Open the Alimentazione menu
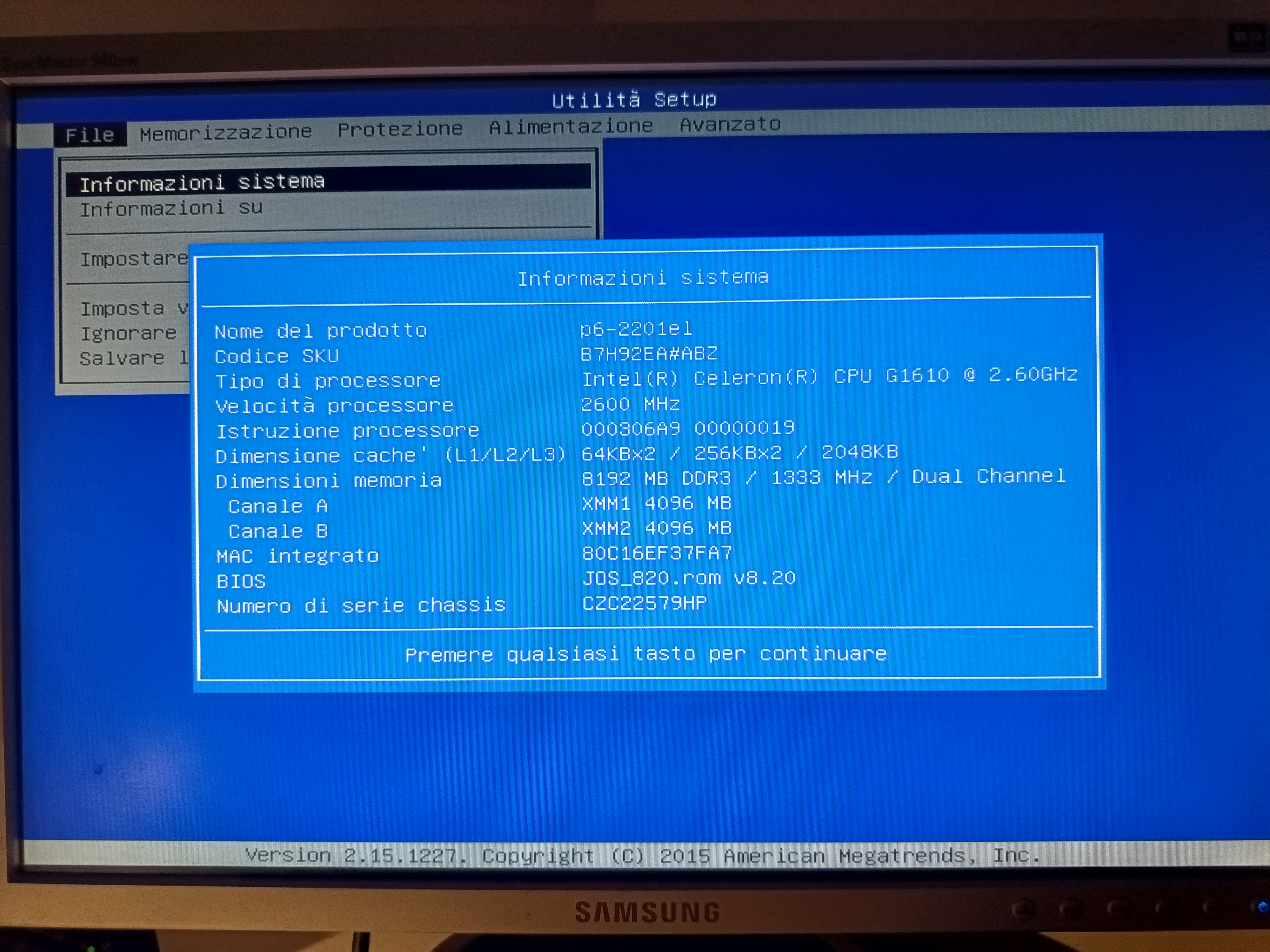The image size is (1270, 952). click(x=571, y=126)
